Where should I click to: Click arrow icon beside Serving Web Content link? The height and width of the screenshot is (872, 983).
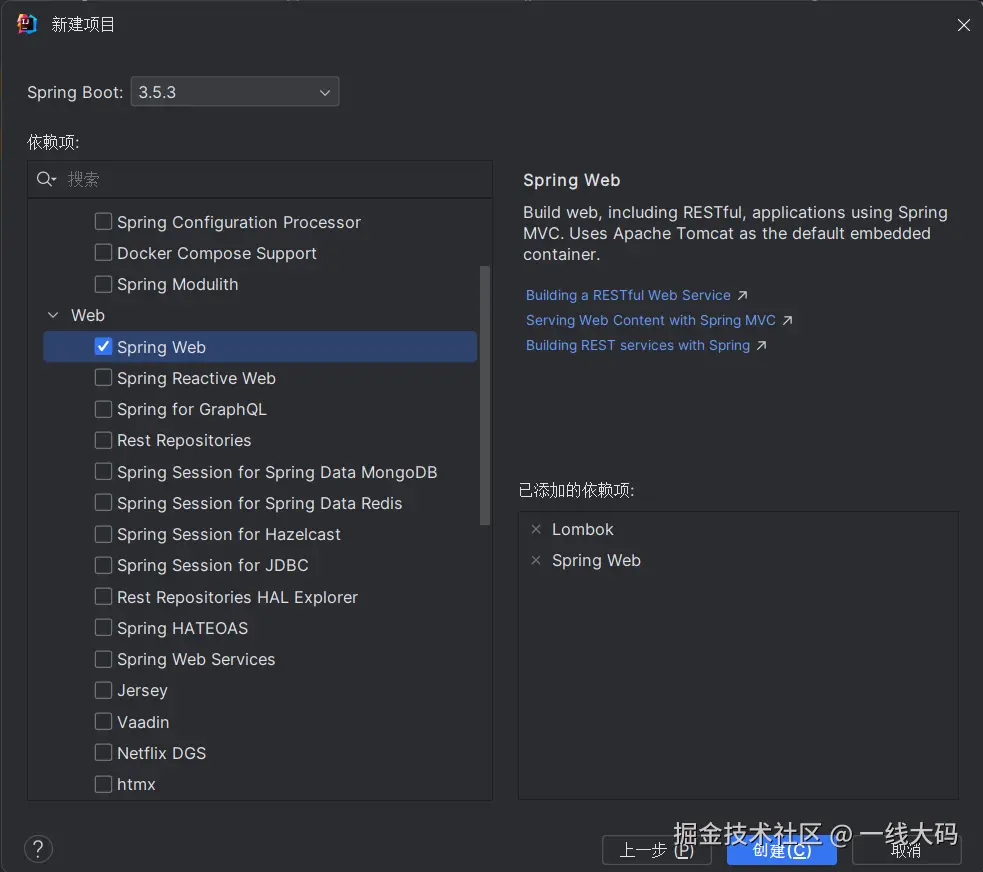(x=787, y=320)
